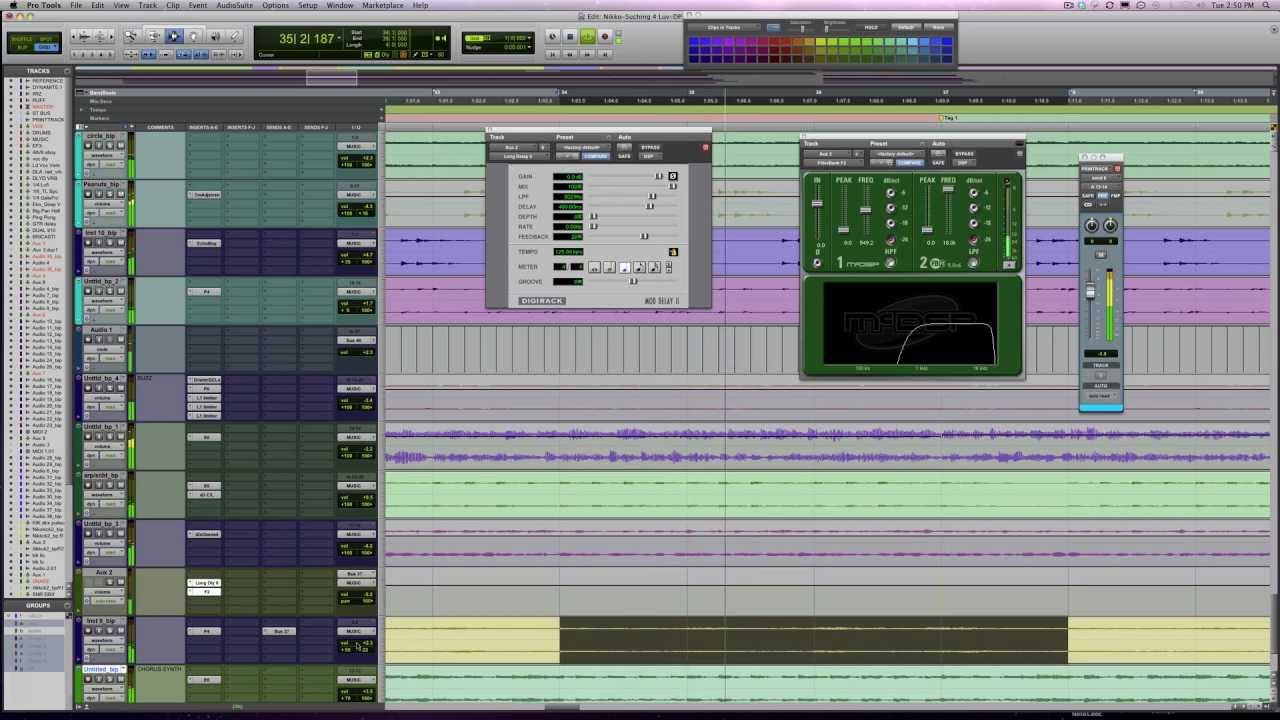This screenshot has width=1280, height=720.
Task: Adjust the IN fader in McDSP filter
Action: (x=817, y=203)
